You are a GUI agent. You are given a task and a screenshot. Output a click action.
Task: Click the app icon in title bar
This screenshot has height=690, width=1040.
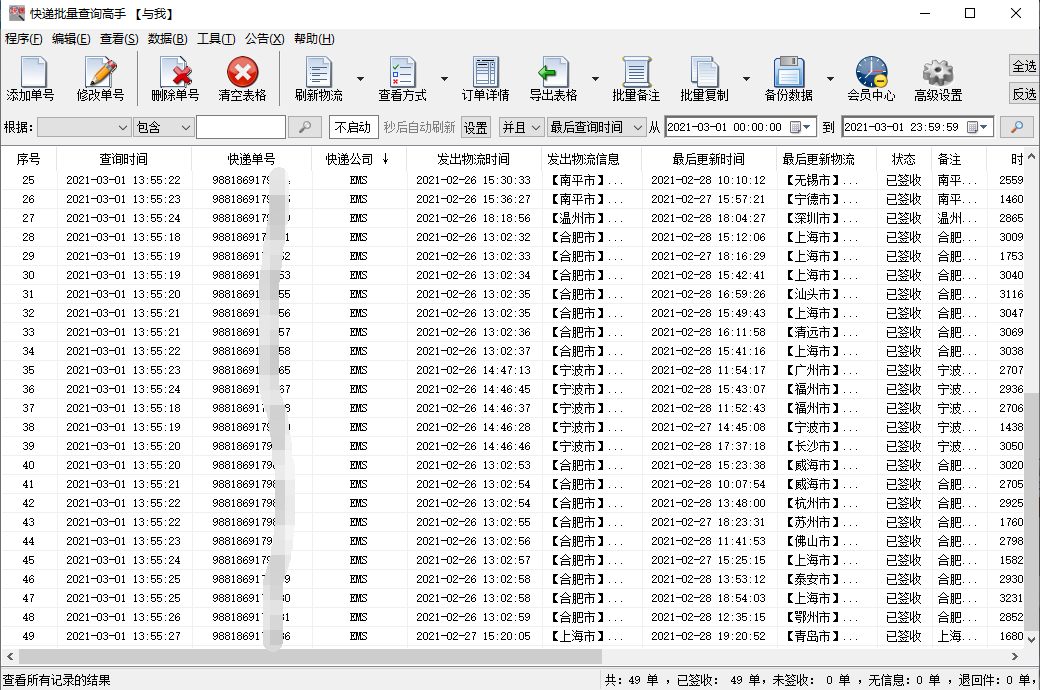coord(16,13)
